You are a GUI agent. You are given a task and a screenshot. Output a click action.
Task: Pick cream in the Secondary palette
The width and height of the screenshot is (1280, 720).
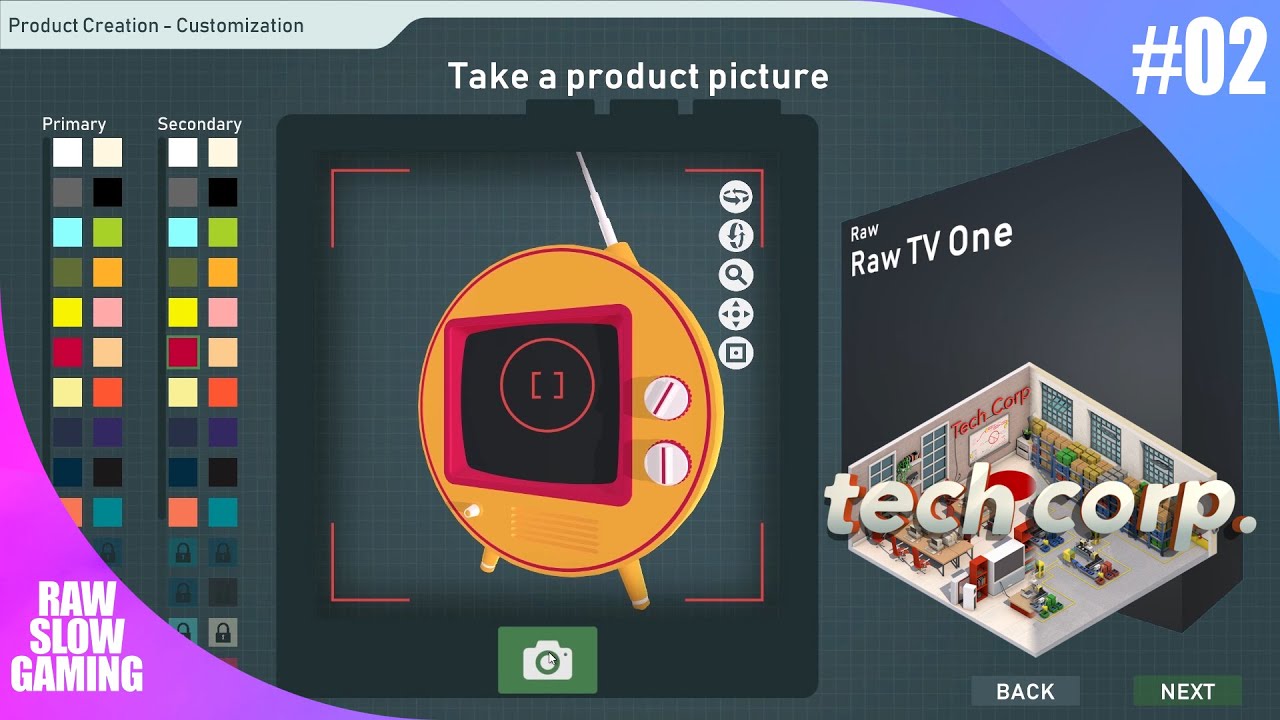tap(223, 152)
